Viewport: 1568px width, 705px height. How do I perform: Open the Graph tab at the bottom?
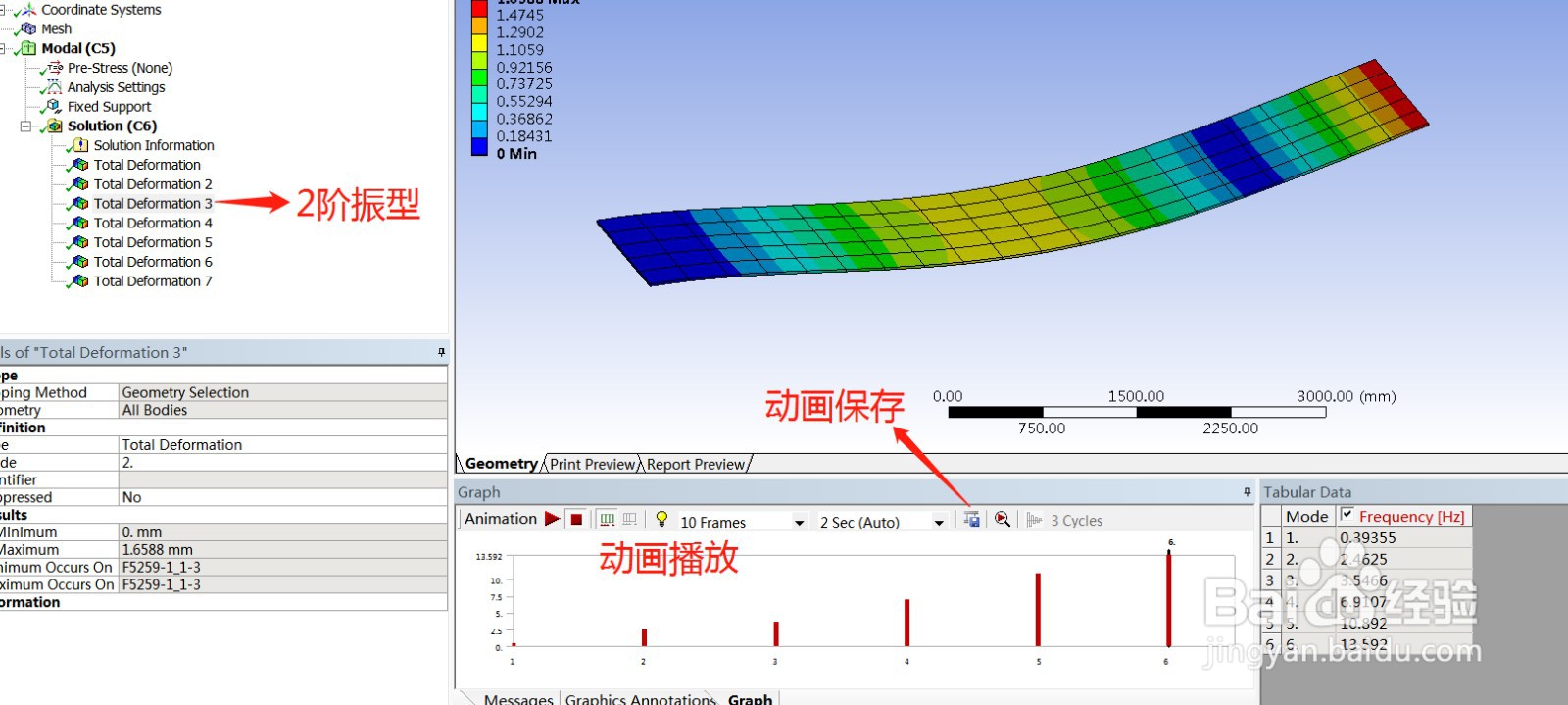(750, 698)
